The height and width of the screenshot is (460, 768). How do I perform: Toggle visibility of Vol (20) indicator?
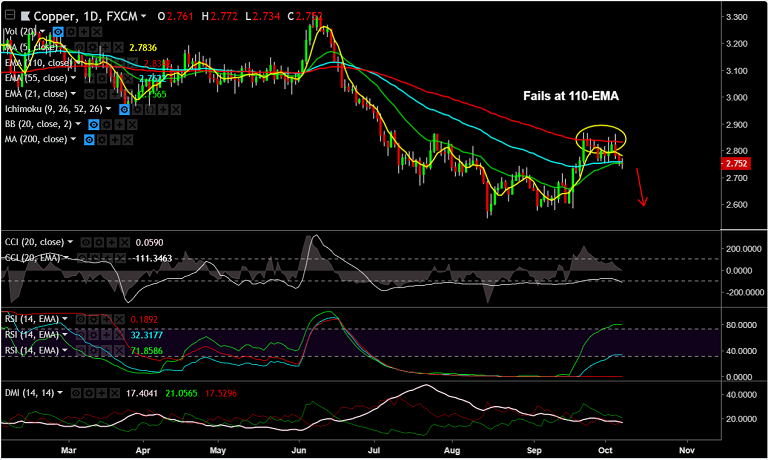tap(58, 32)
